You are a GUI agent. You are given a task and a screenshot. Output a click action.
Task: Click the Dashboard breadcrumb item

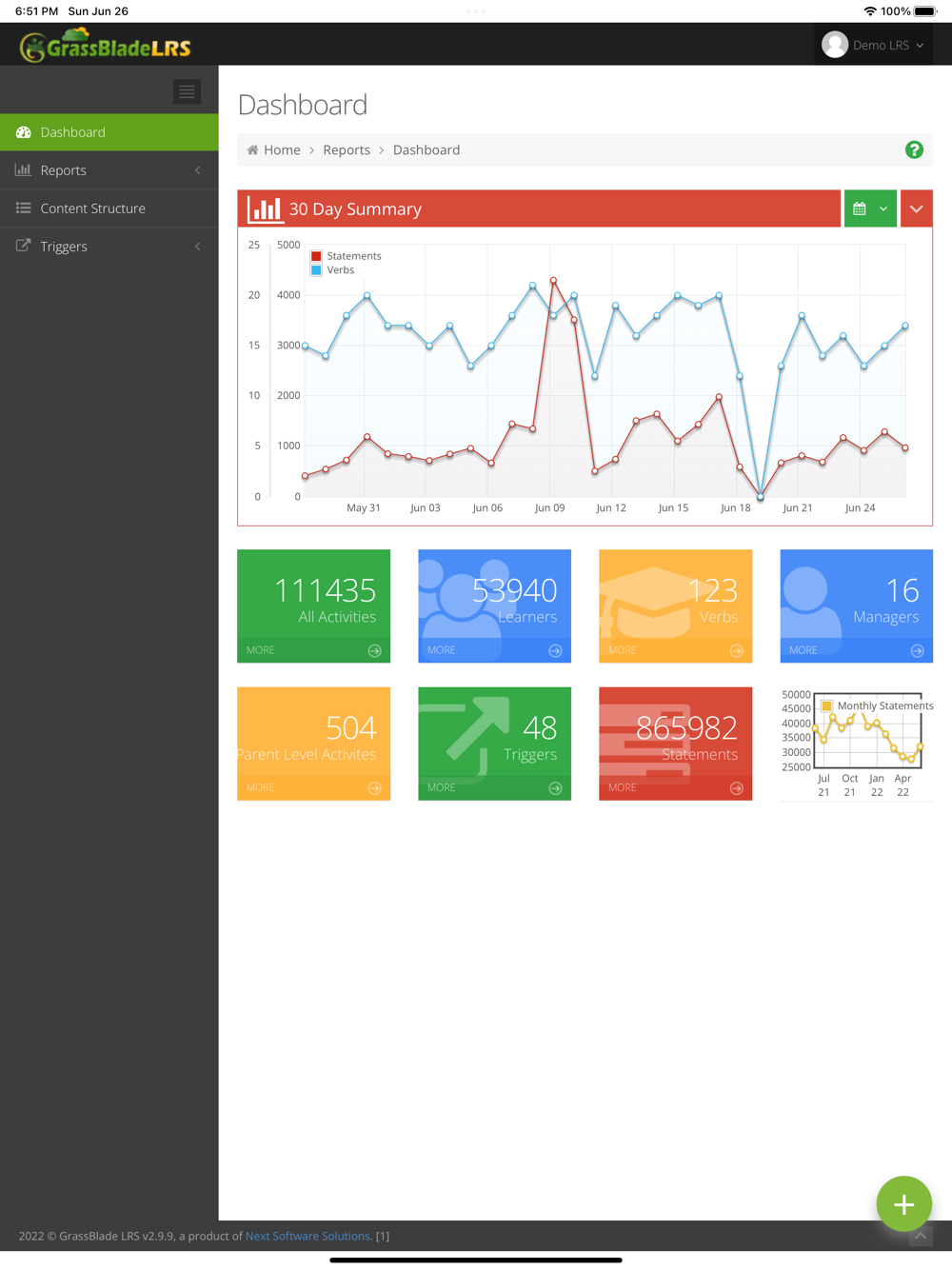pyautogui.click(x=426, y=150)
